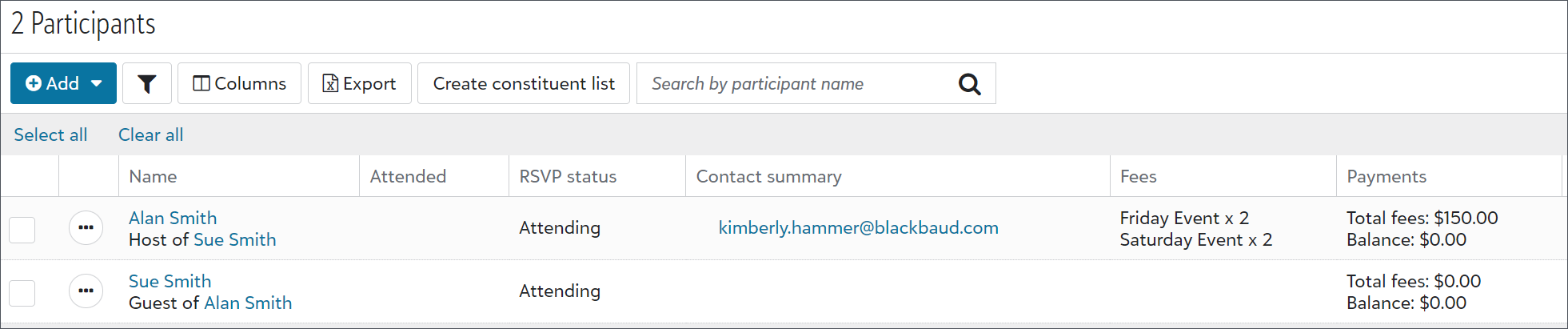Open Sue Smith's row actions ellipsis

86,291
